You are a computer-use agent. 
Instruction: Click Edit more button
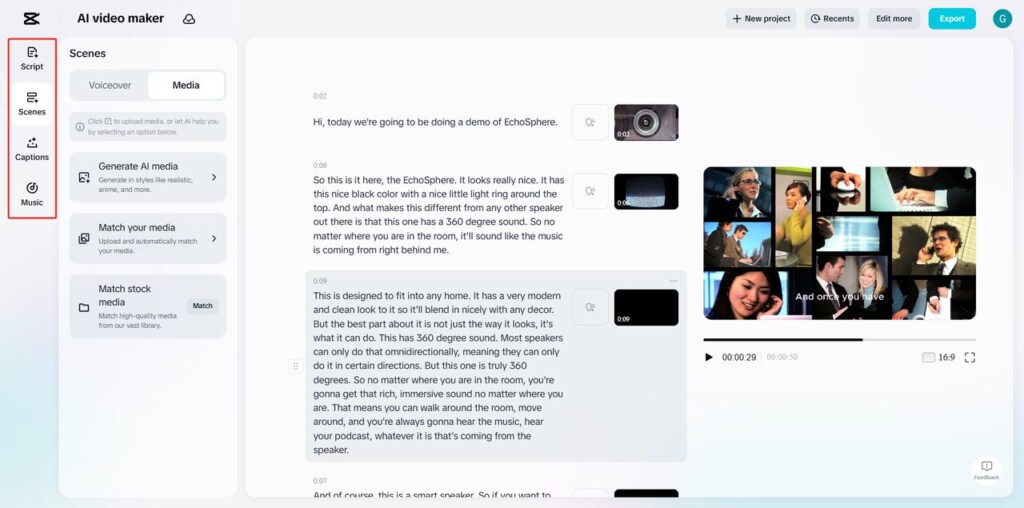tap(893, 18)
